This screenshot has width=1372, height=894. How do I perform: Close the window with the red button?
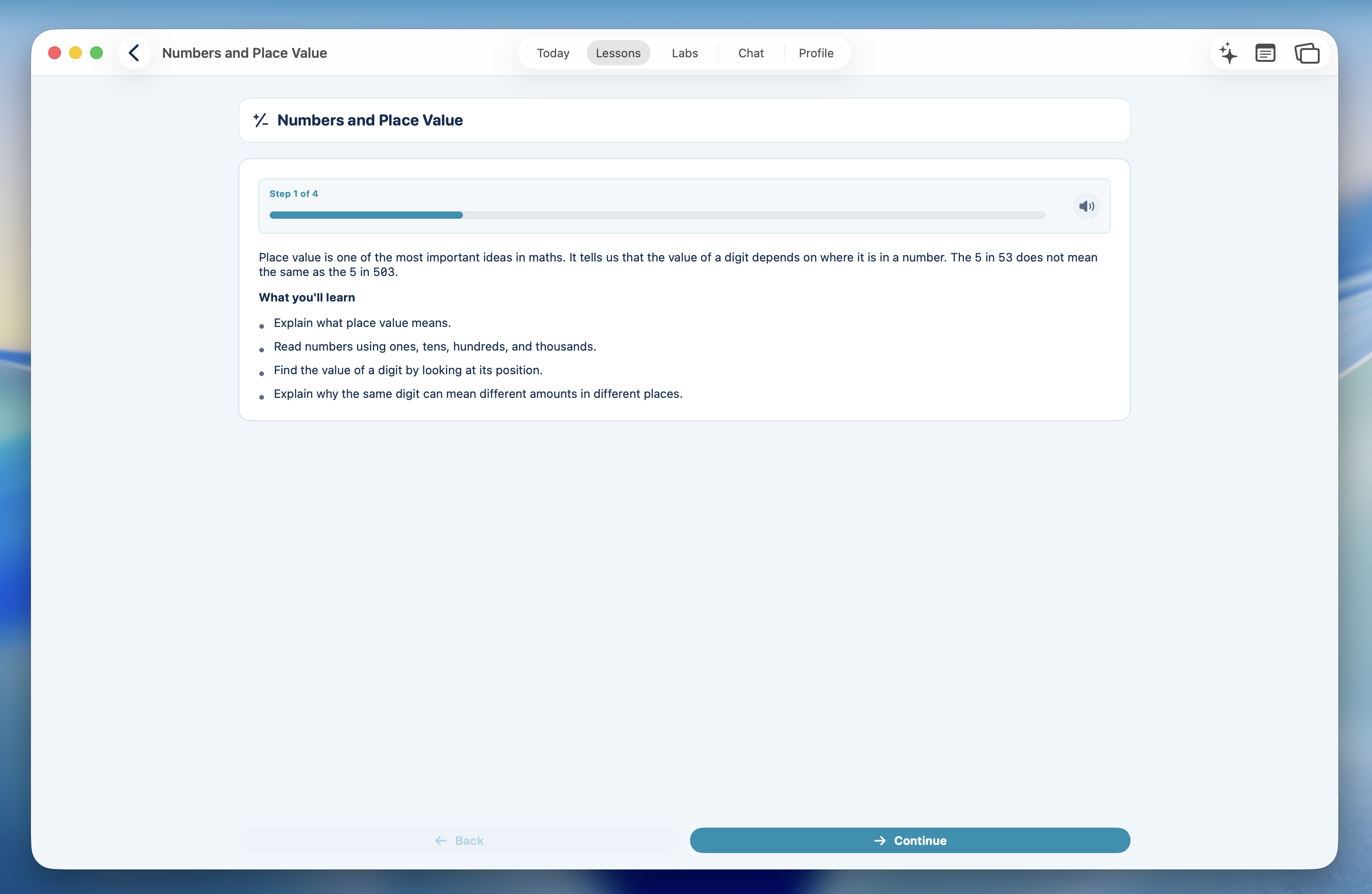(55, 53)
